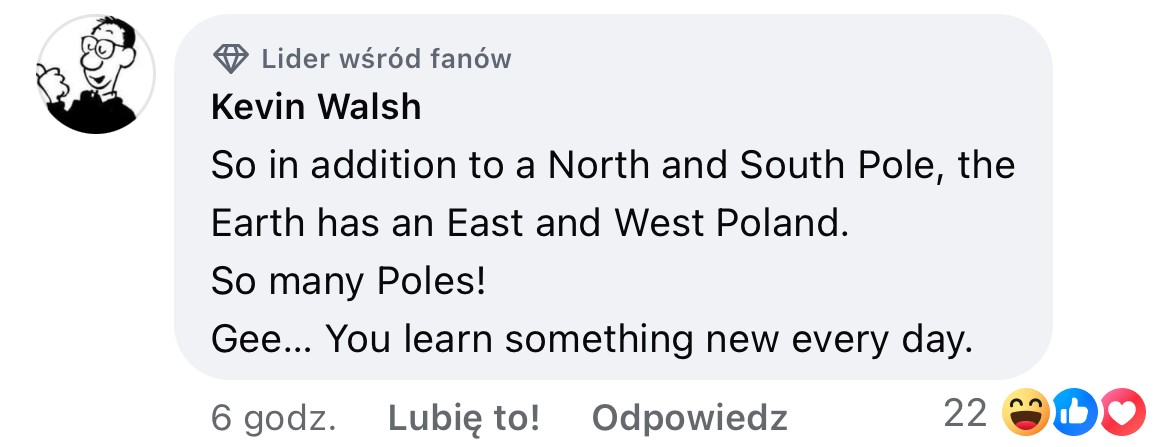1170x447 pixels.
Task: Open Kevin Walsh's cartoon profile picture
Action: point(96,75)
